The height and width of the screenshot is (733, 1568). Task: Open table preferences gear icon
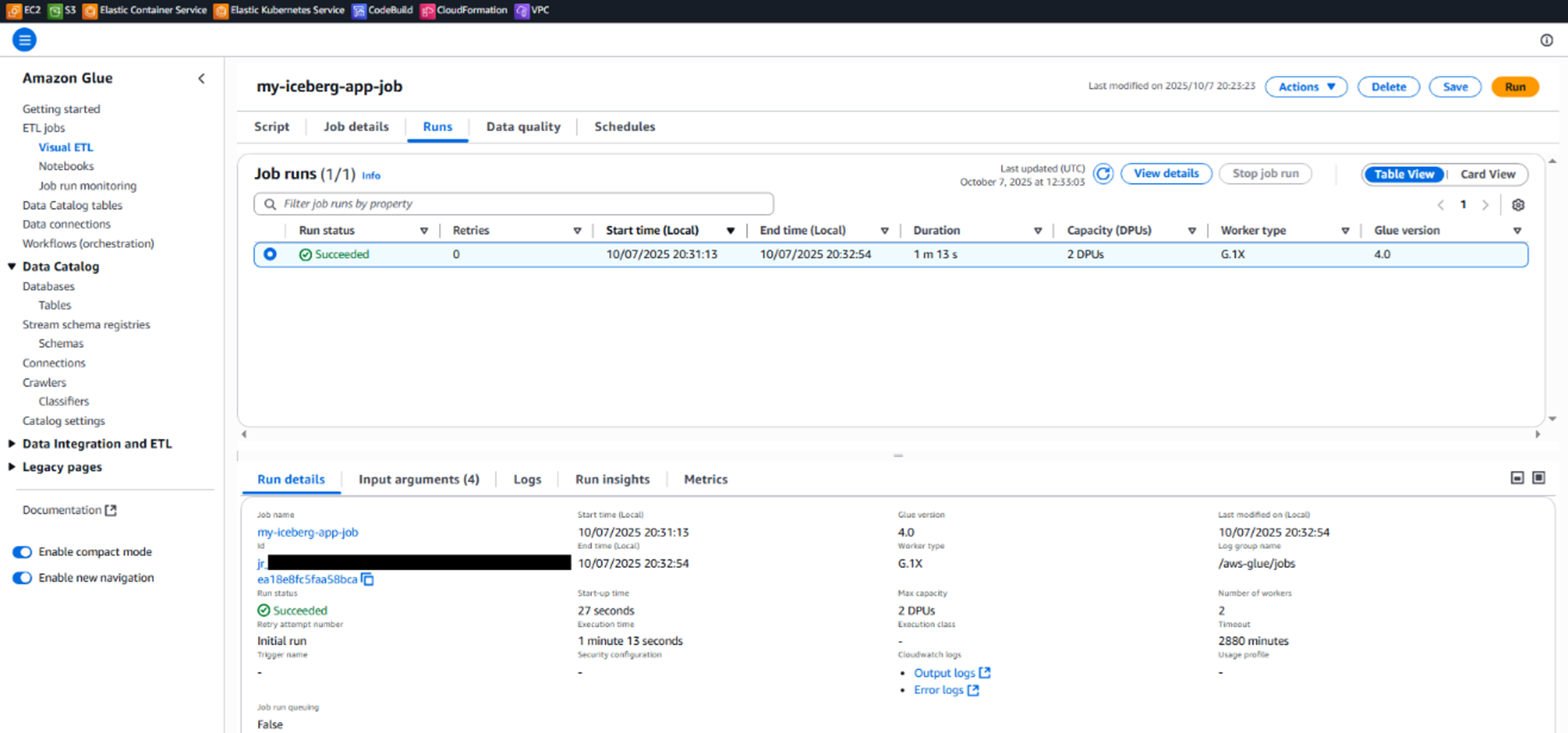tap(1518, 205)
